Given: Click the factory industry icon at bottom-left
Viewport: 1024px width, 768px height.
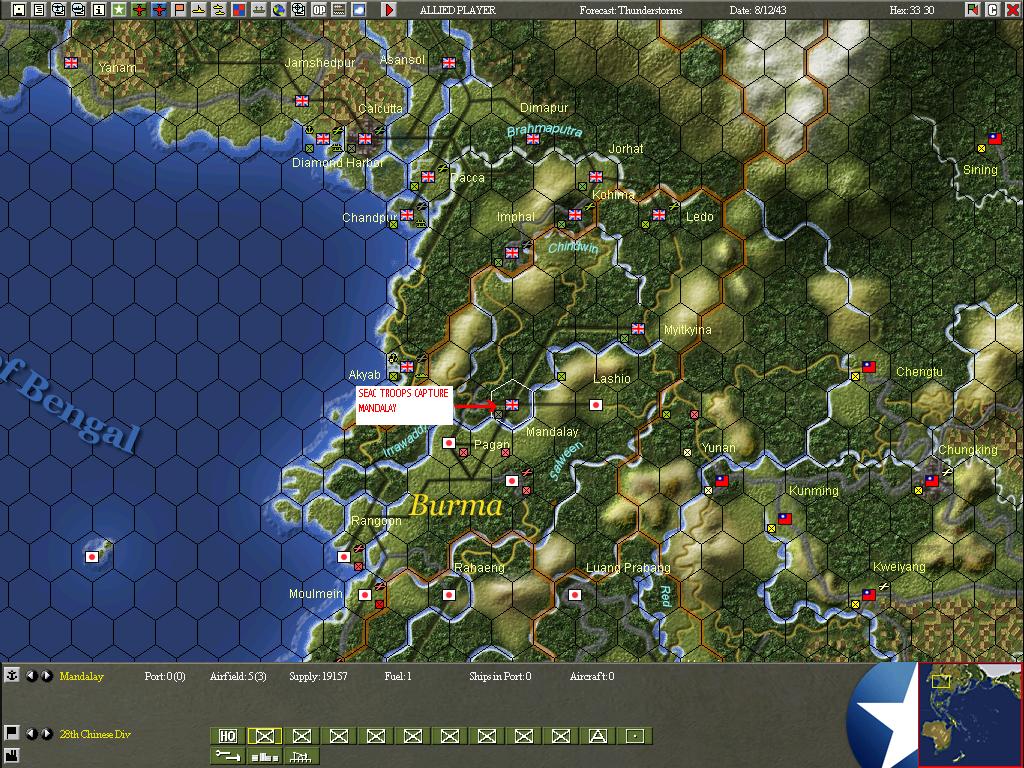Looking at the screenshot, I should pyautogui.click(x=11, y=756).
